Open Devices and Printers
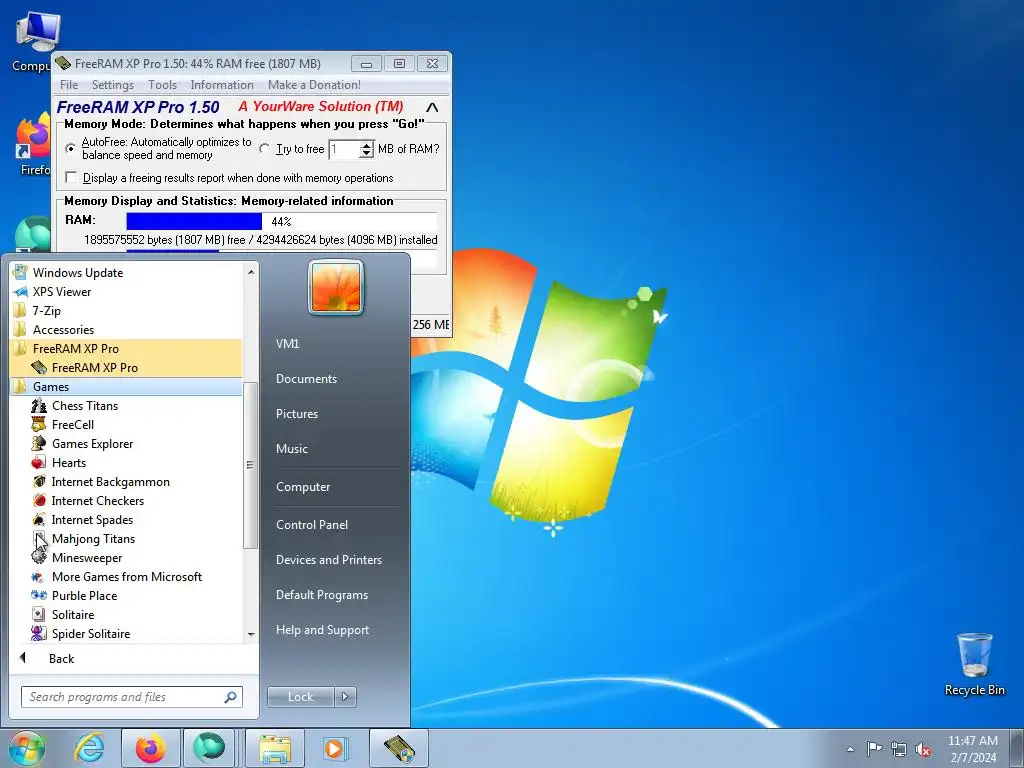1024x768 pixels. coord(328,560)
